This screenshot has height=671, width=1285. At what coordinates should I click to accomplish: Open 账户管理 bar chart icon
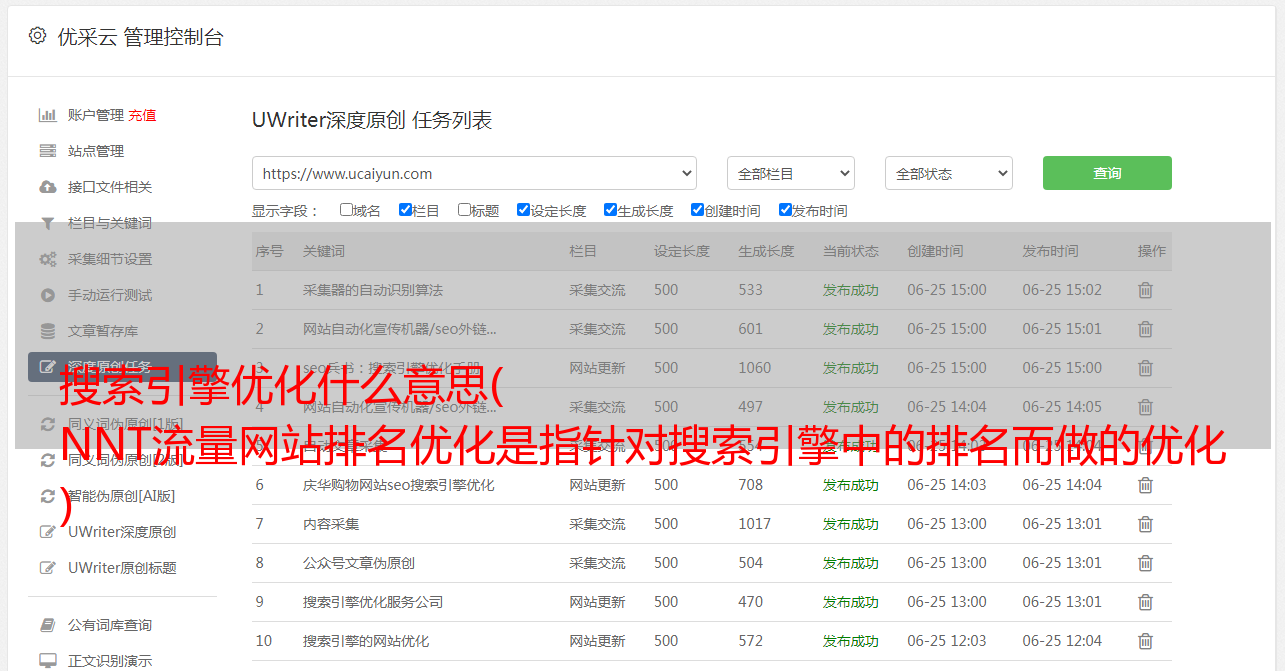tap(47, 115)
